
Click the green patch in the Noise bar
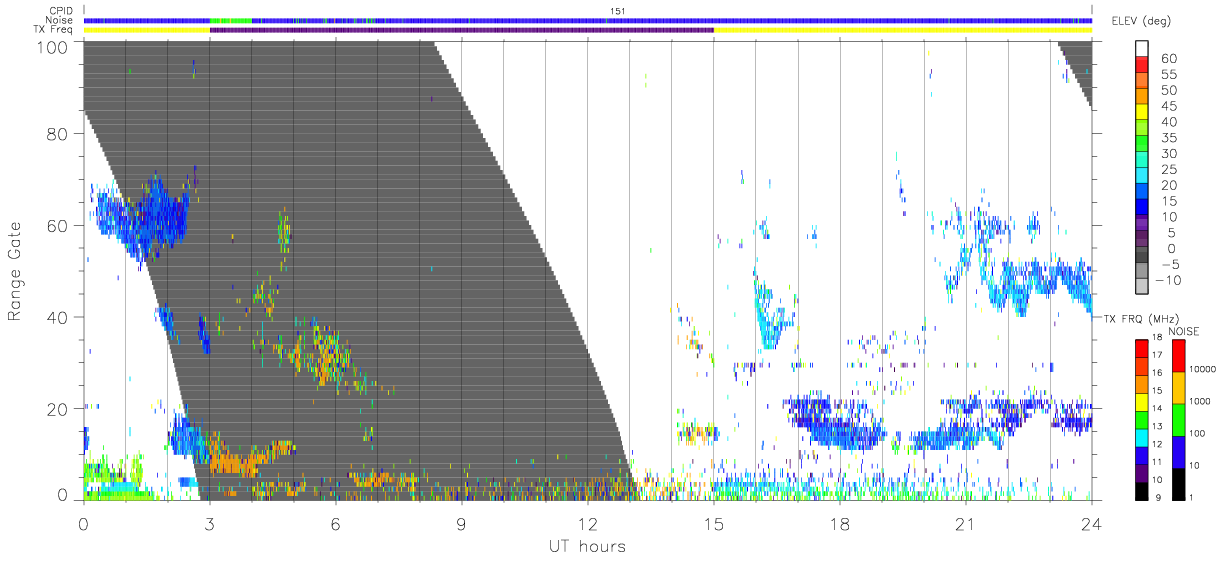[231, 20]
